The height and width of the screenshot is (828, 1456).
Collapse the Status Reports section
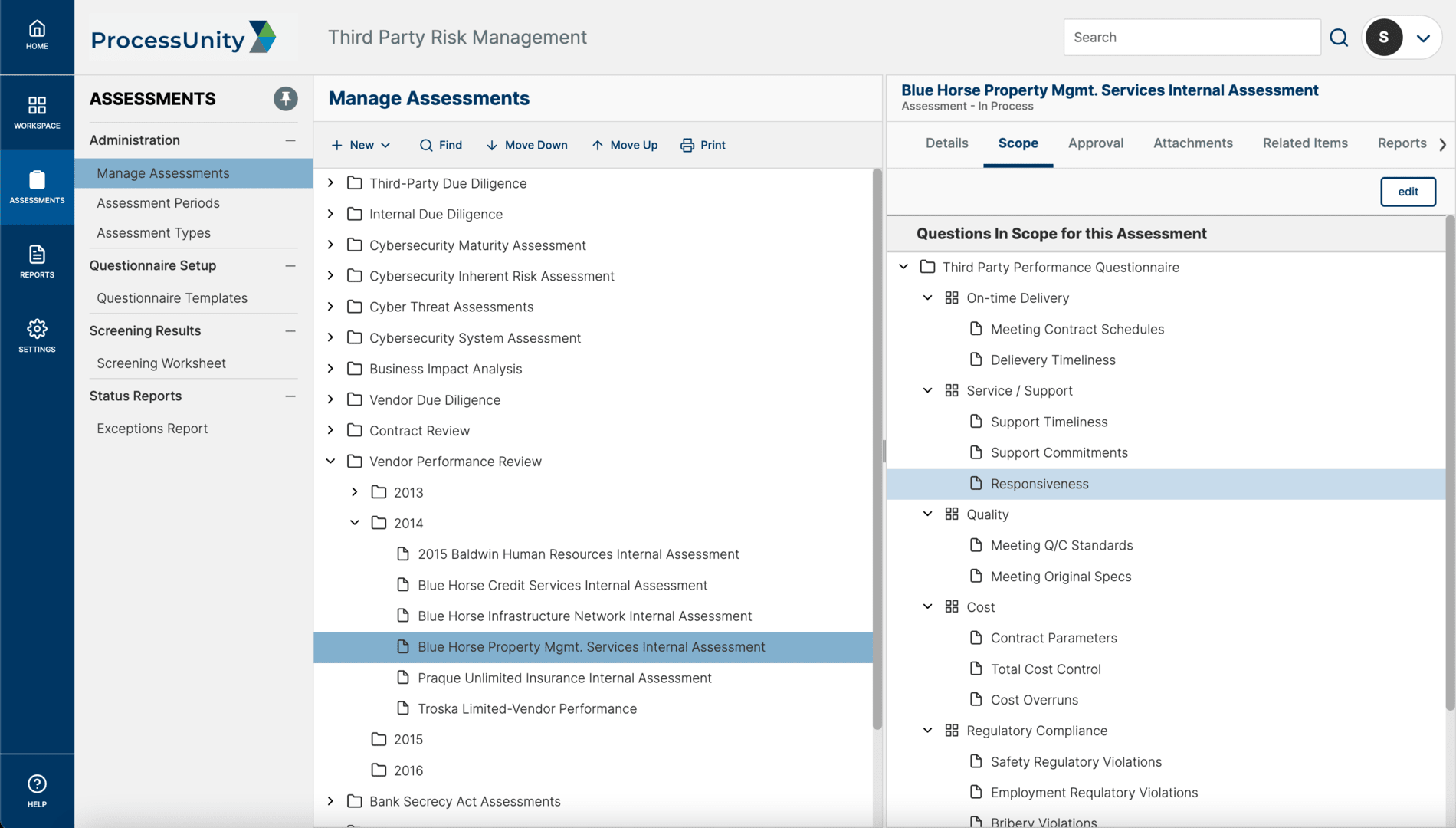290,396
